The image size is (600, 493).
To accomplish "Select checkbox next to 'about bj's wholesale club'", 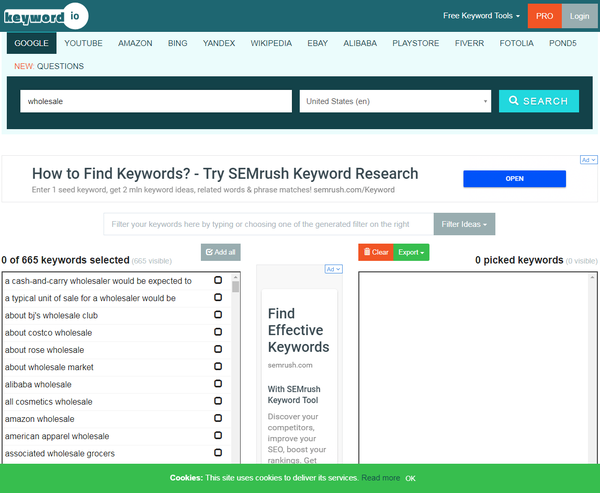I will click(218, 315).
